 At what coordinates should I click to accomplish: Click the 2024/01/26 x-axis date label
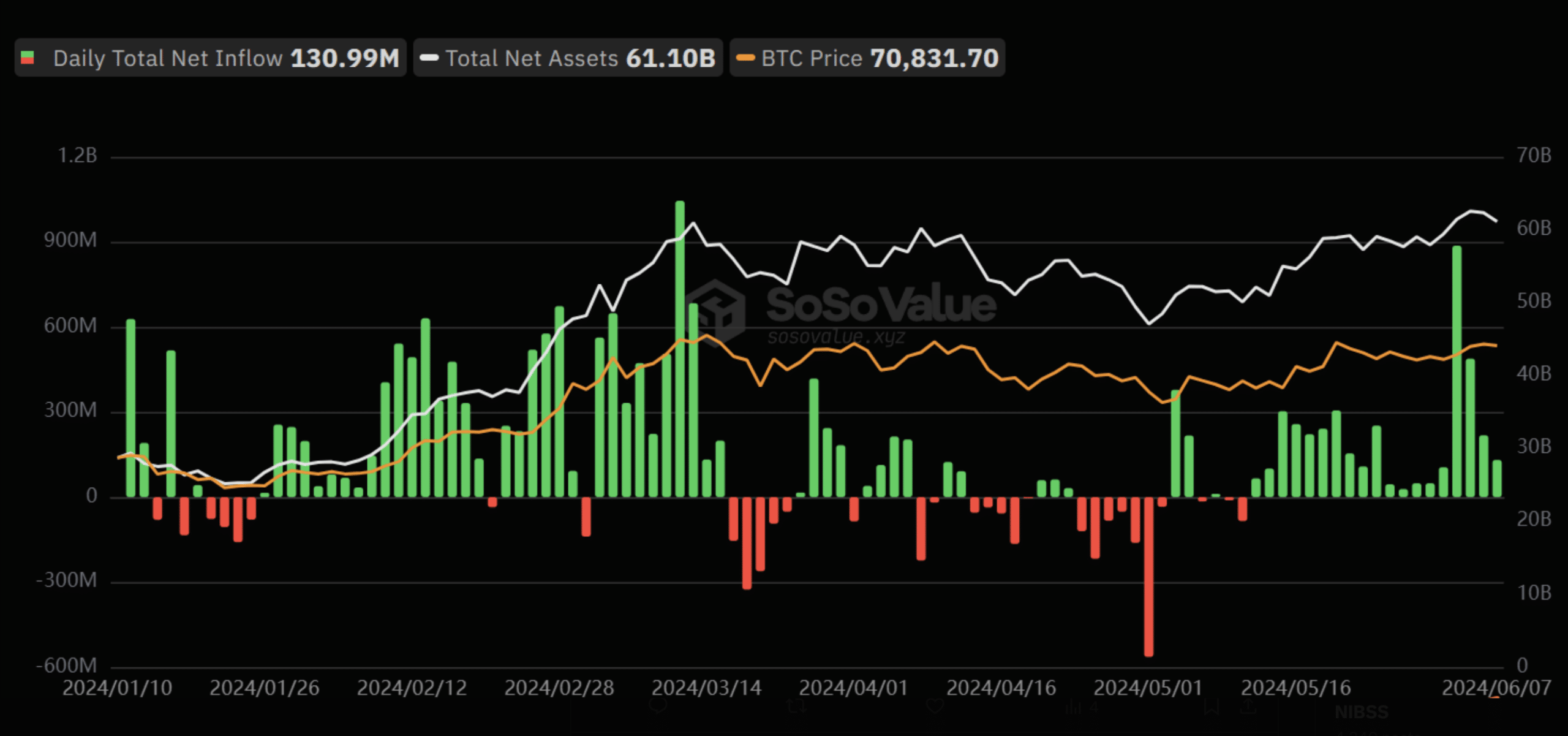click(265, 688)
